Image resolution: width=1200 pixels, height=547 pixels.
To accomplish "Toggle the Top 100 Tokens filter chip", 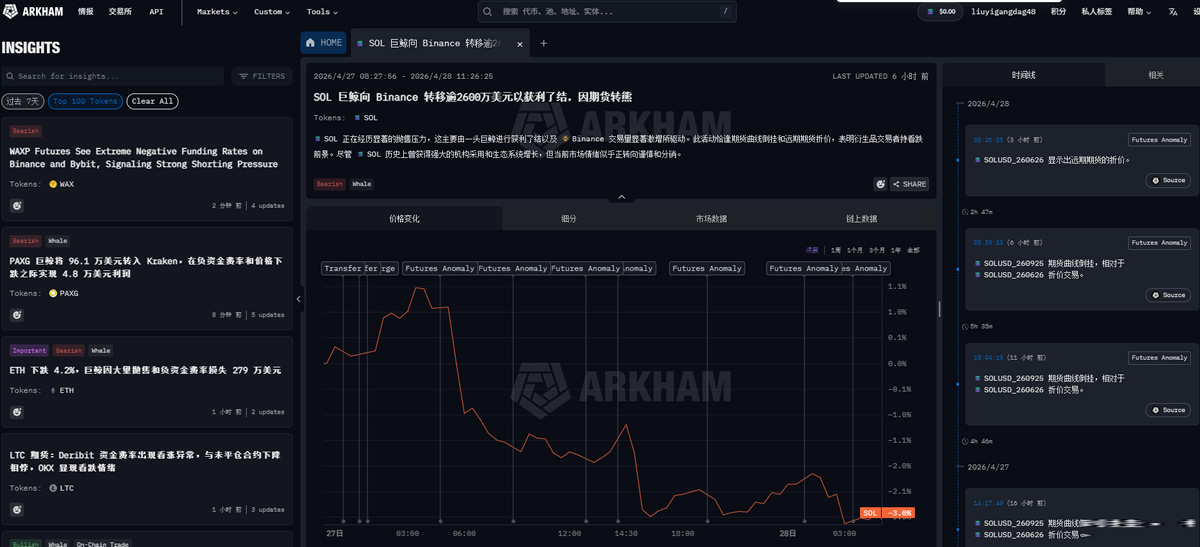I will (85, 101).
